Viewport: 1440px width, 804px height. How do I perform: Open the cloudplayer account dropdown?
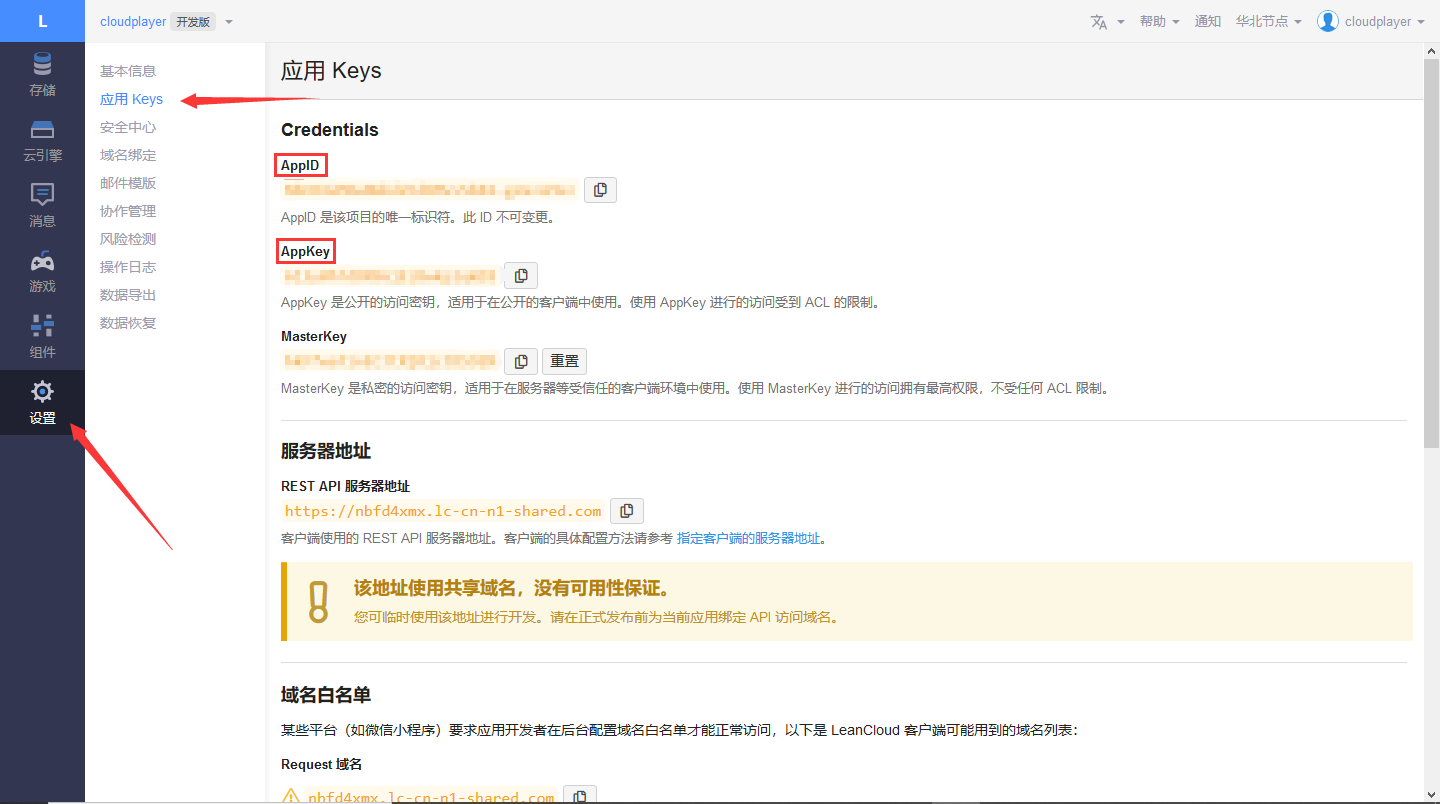[1370, 21]
